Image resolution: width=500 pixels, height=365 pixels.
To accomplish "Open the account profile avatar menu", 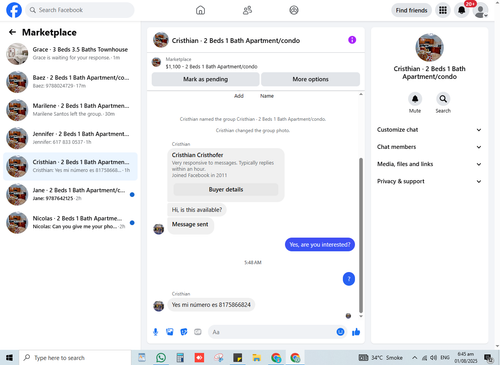I will tap(480, 10).
